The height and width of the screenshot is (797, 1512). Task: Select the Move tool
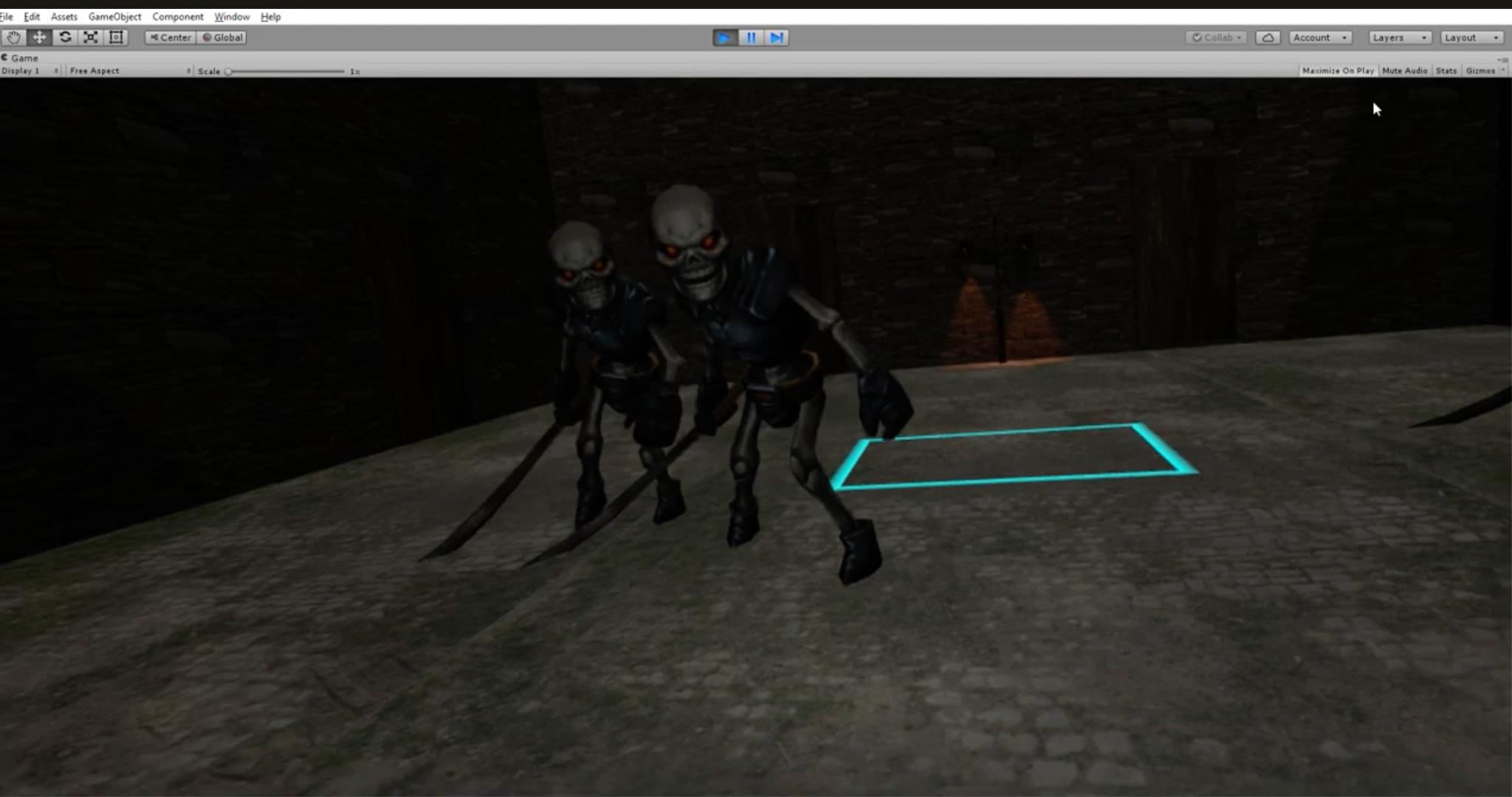pyautogui.click(x=39, y=38)
